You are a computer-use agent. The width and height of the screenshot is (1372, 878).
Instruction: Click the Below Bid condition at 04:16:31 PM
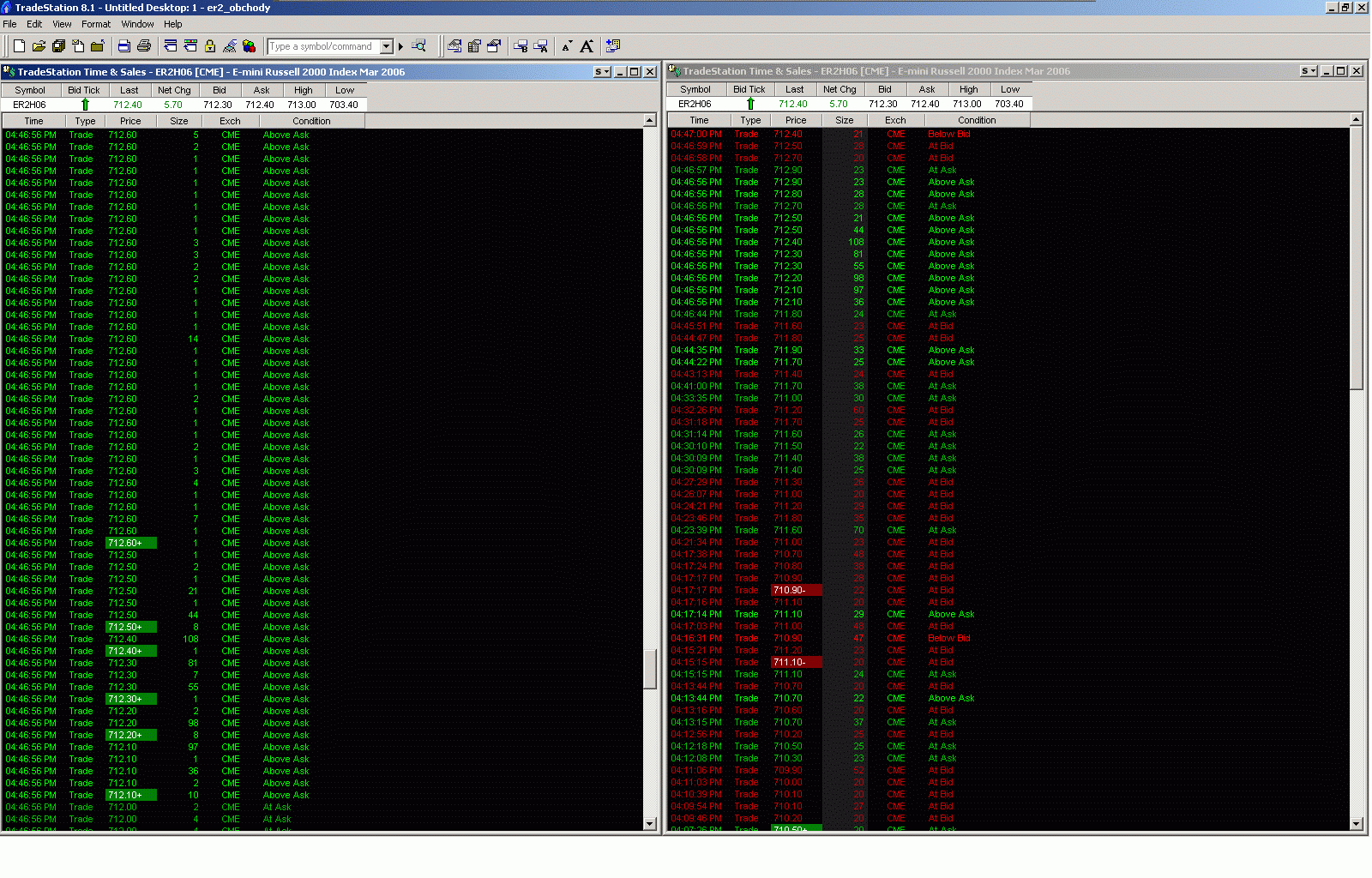949,638
